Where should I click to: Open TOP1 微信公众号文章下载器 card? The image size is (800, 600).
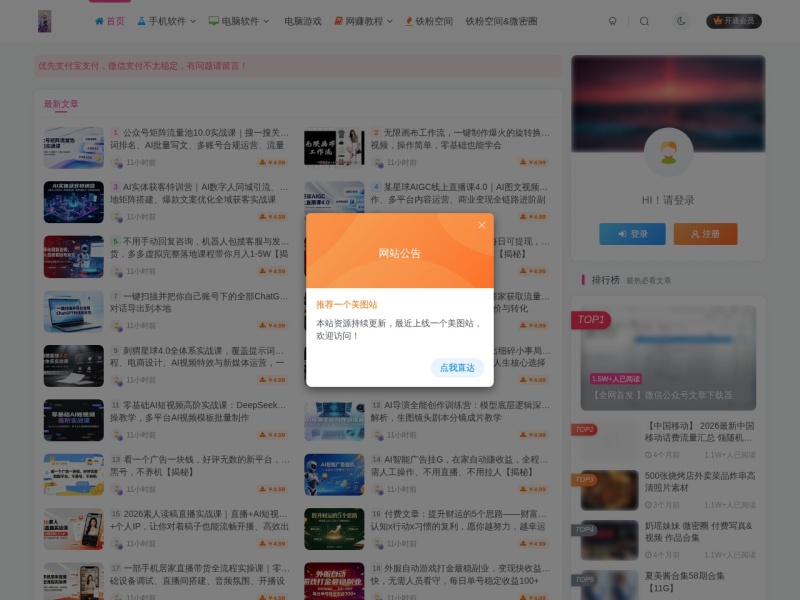pyautogui.click(x=668, y=358)
